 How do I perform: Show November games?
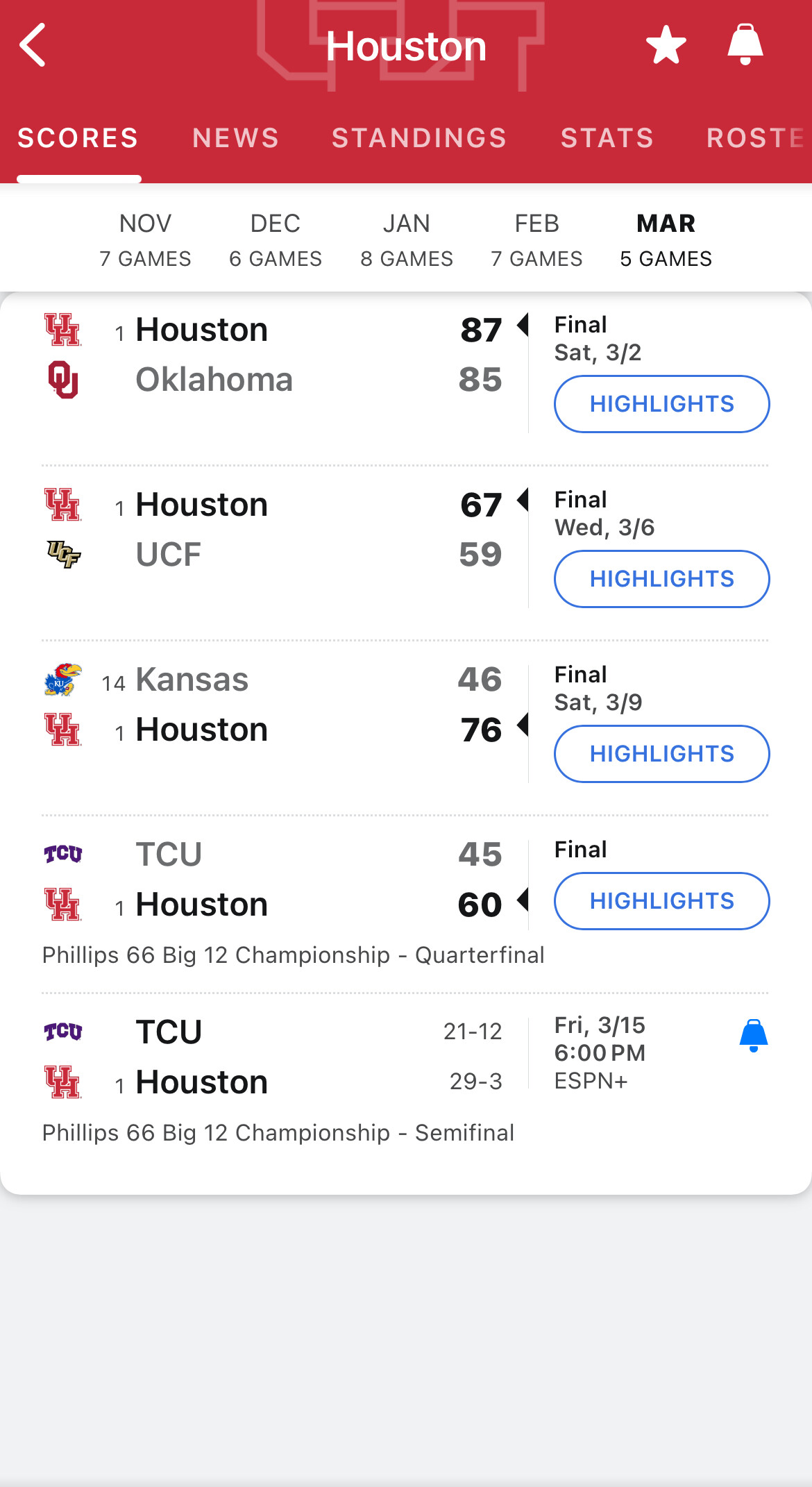(x=145, y=240)
